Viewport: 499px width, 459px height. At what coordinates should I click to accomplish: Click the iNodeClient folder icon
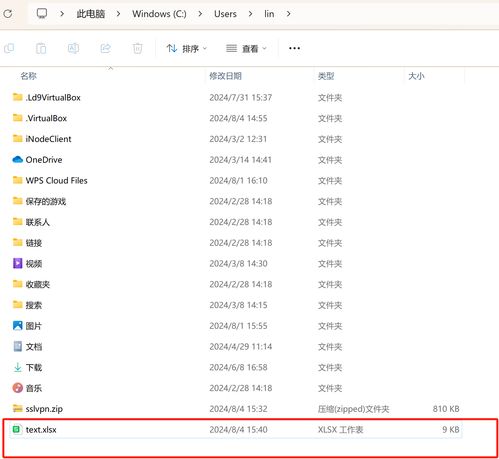tap(17, 138)
